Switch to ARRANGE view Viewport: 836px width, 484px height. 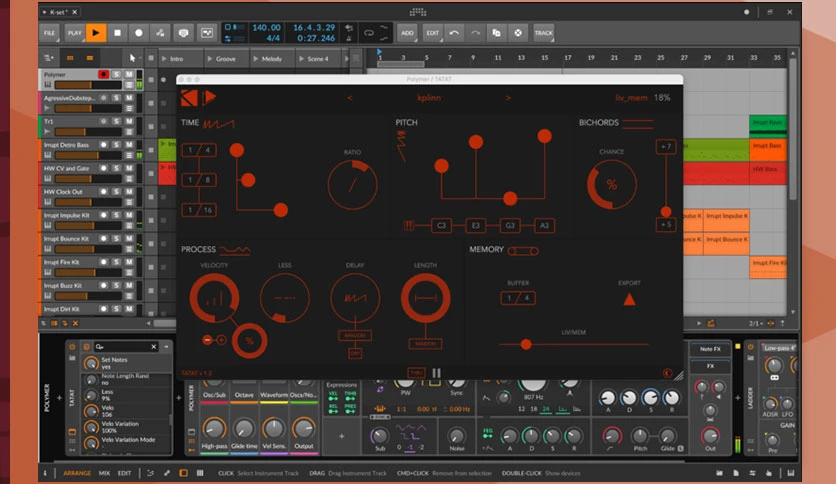pos(77,473)
